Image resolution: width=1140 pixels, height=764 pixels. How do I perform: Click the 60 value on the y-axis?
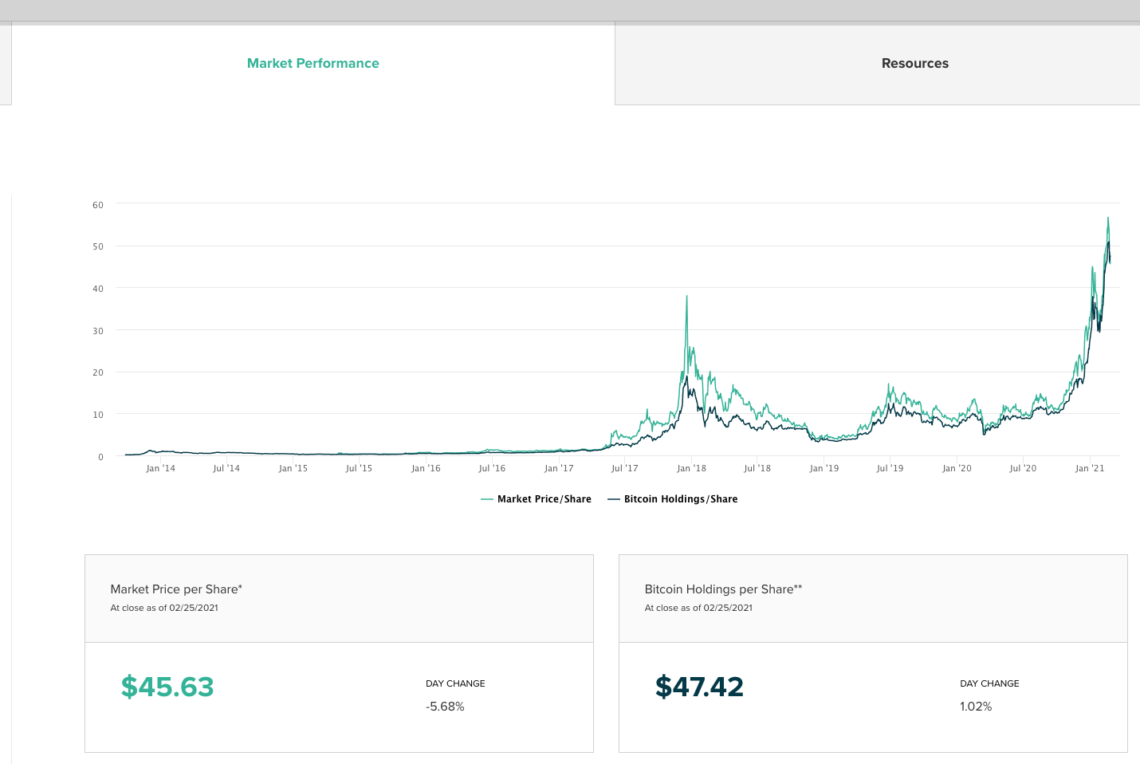pyautogui.click(x=98, y=204)
